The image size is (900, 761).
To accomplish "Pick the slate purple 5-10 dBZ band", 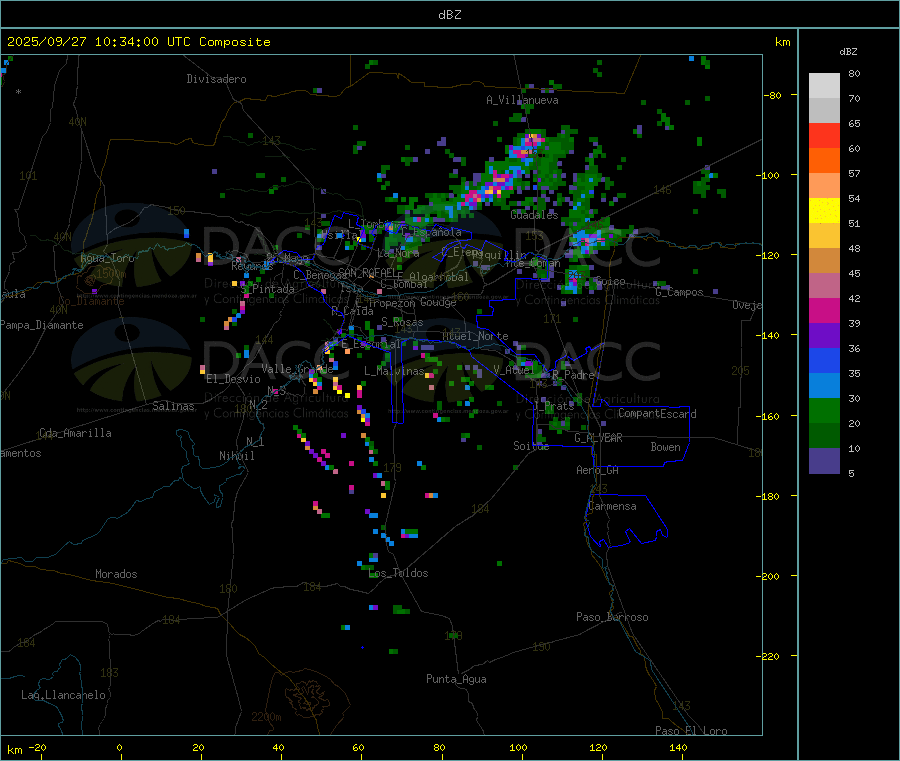I will pyautogui.click(x=824, y=461).
